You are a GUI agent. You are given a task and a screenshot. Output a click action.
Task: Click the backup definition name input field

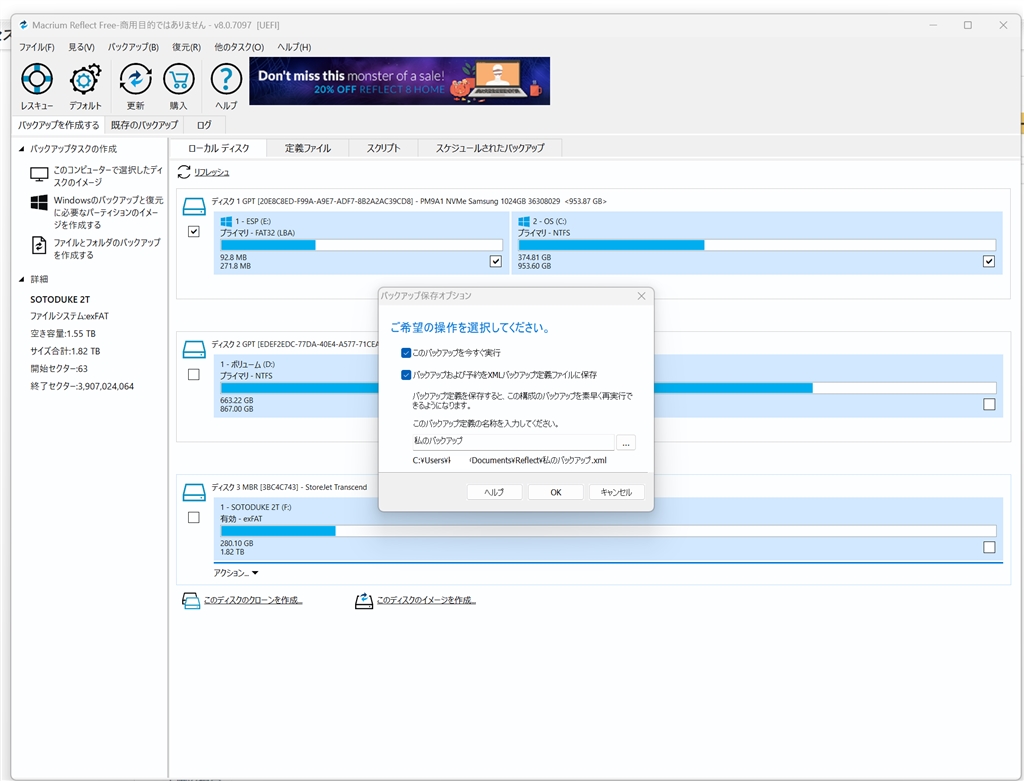click(512, 441)
